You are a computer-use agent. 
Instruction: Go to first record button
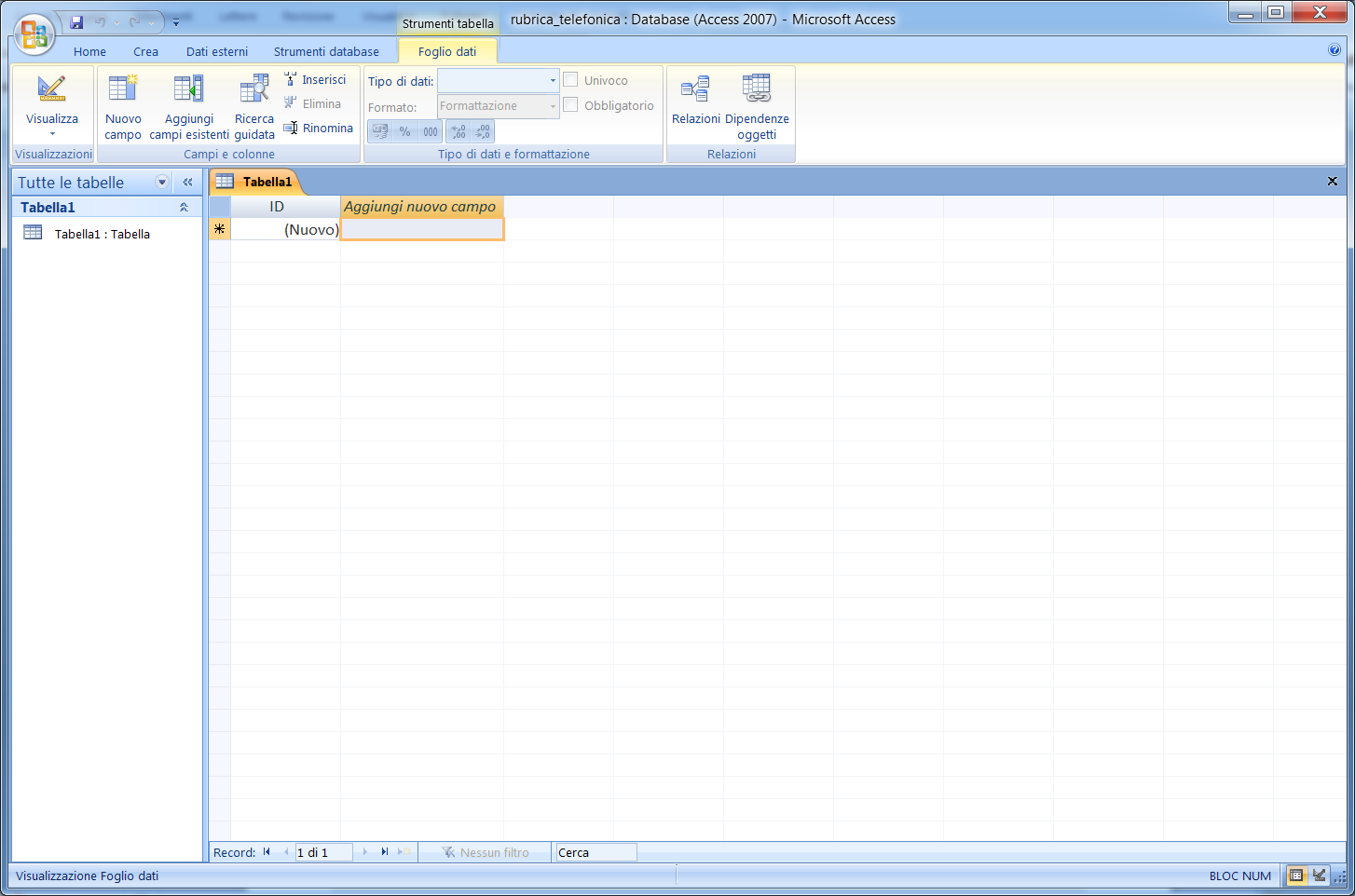267,852
